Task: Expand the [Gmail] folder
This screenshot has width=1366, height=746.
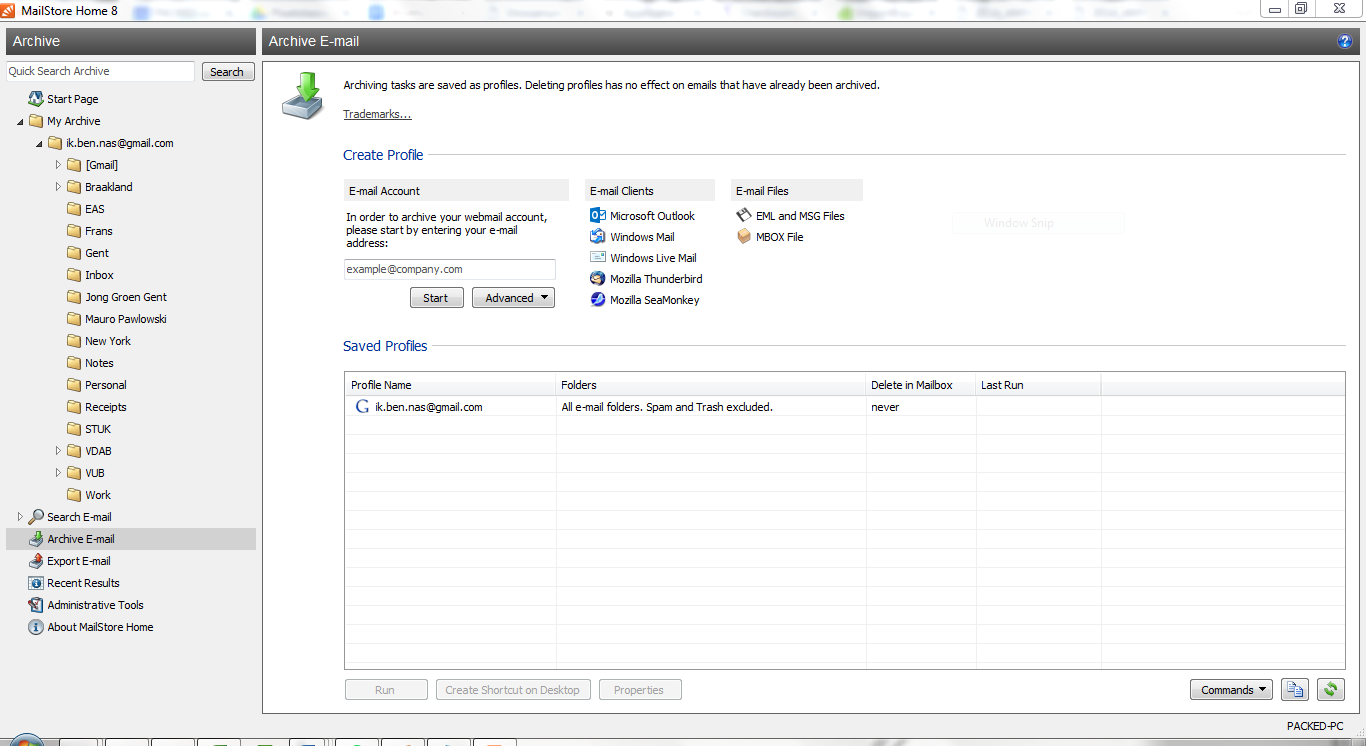Action: pyautogui.click(x=59, y=165)
